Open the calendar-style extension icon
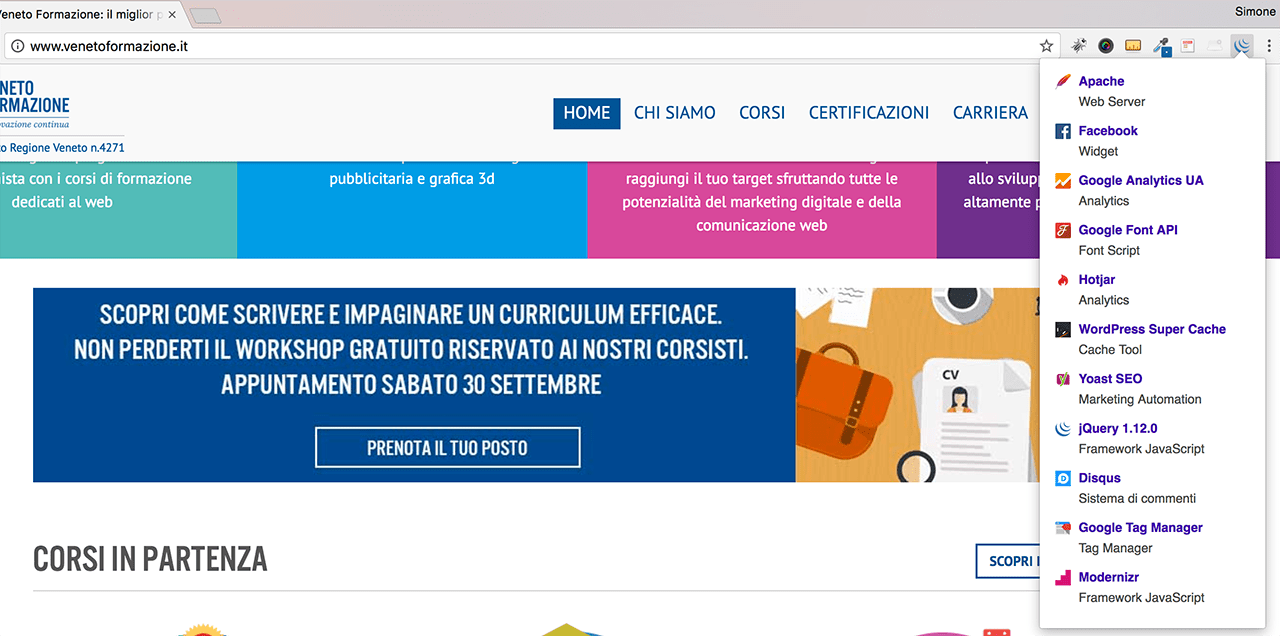 [1188, 46]
